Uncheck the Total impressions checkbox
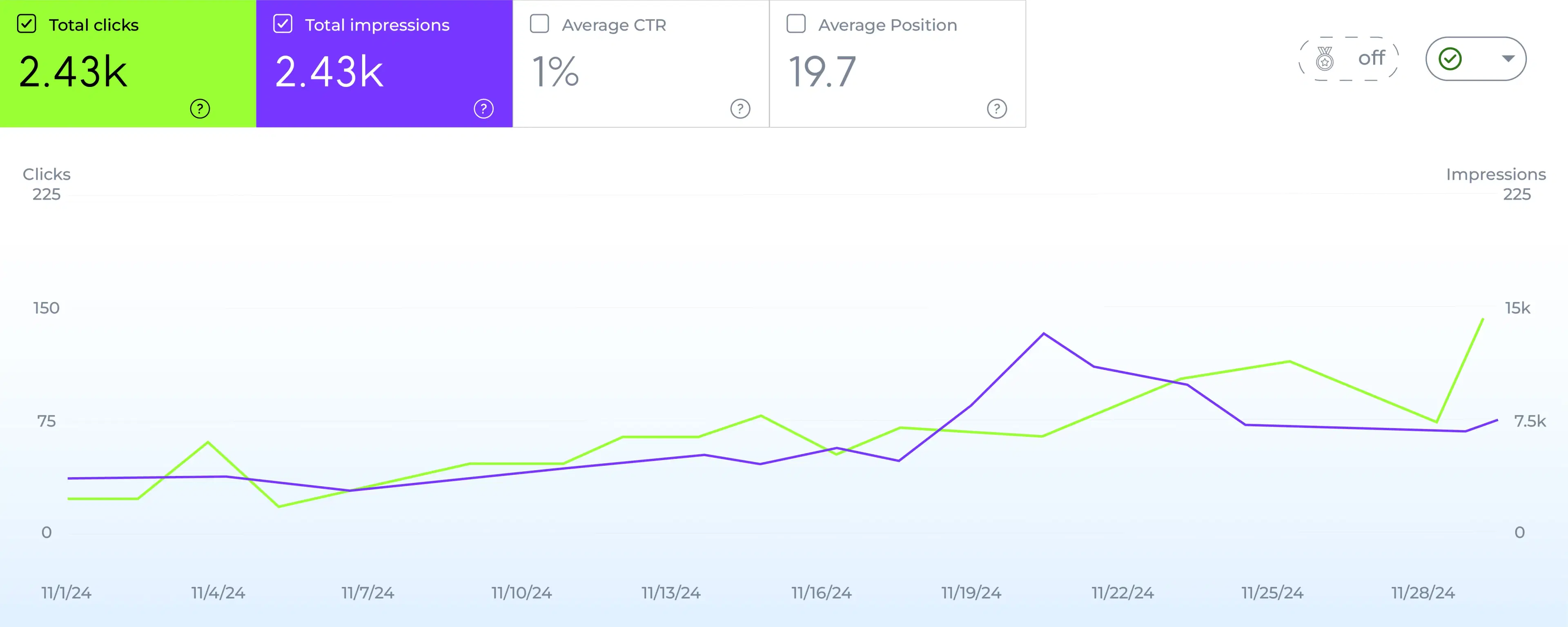The width and height of the screenshot is (1568, 627). (x=283, y=24)
